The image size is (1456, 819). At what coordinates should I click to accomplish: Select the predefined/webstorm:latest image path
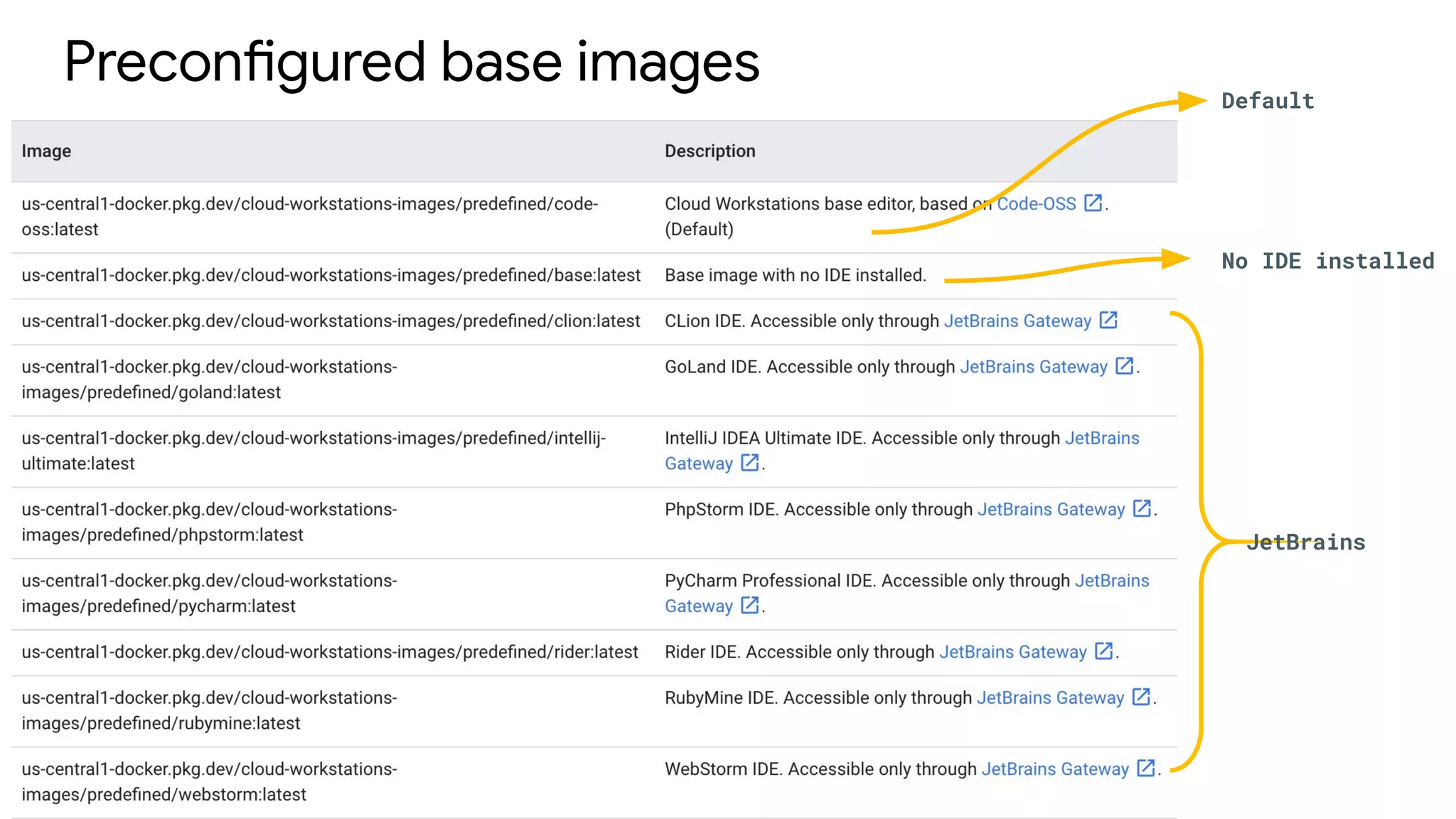[x=210, y=782]
